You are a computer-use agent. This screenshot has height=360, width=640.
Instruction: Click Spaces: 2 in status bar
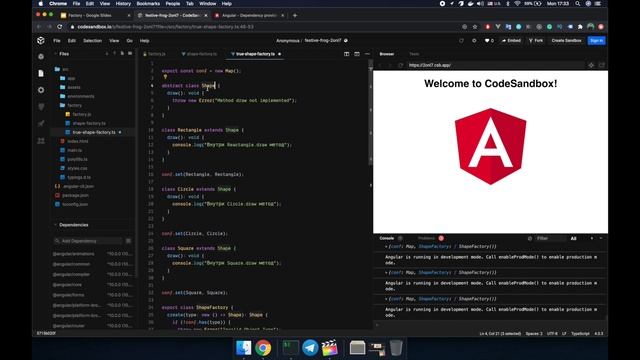[x=534, y=333]
